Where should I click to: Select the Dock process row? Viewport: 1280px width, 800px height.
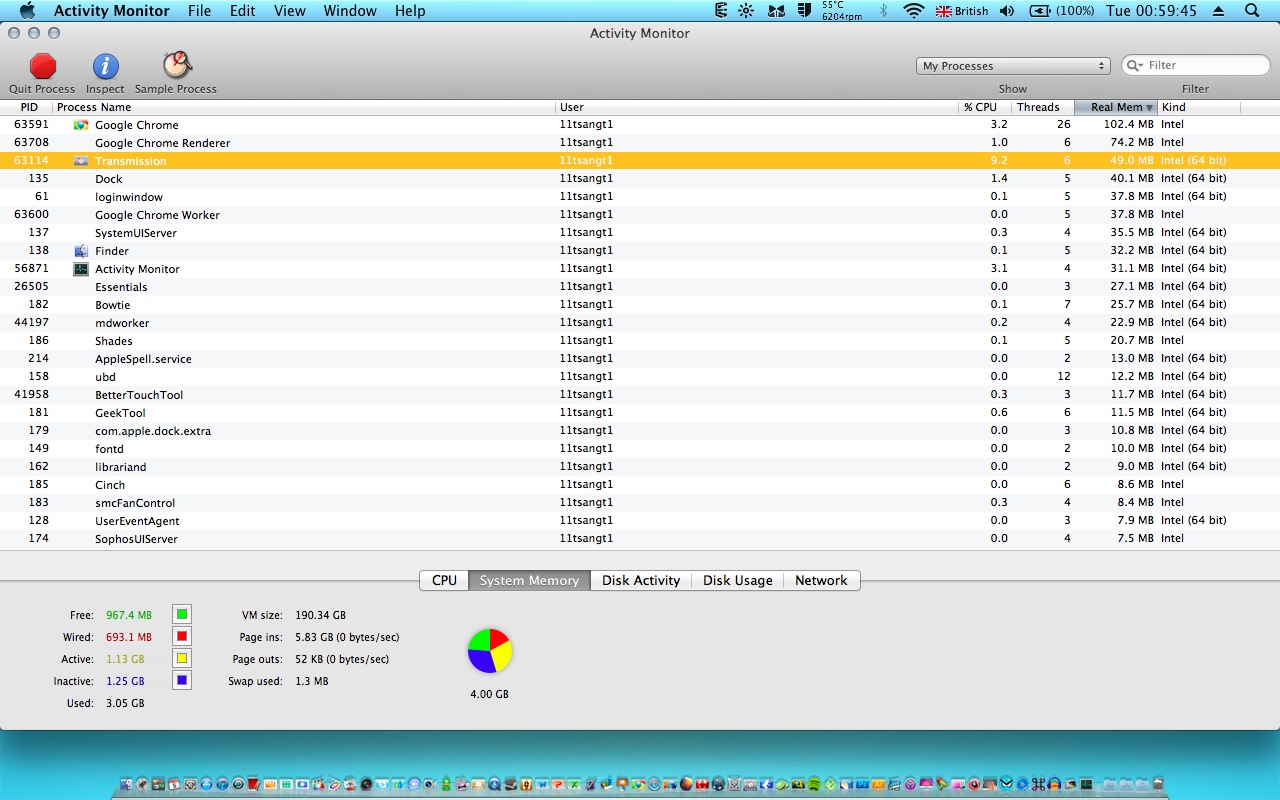click(640, 179)
